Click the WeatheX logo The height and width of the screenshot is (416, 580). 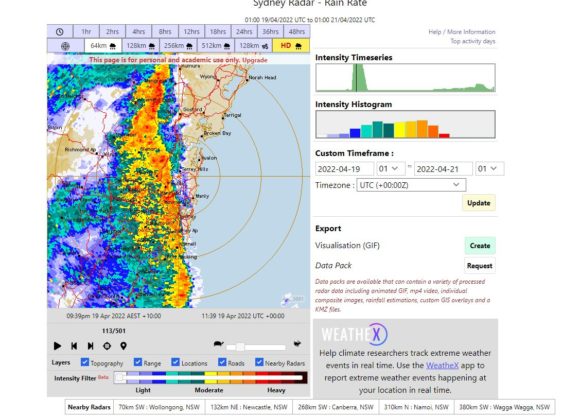coord(354,334)
